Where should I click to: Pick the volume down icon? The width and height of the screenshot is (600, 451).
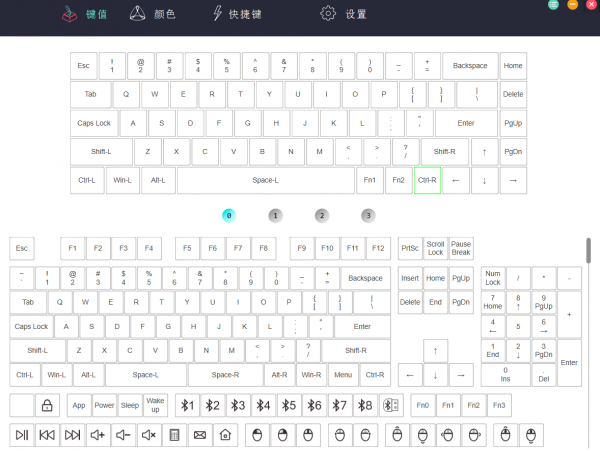[123, 435]
